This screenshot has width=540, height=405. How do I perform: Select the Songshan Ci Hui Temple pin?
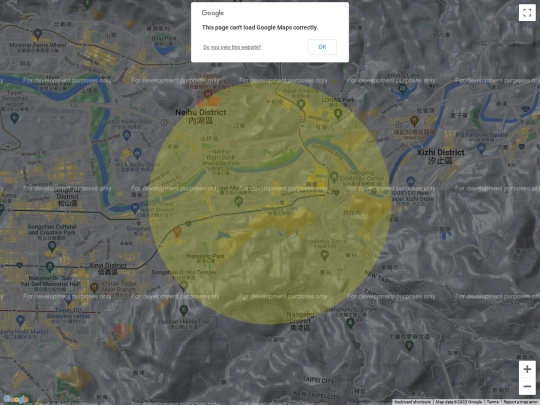point(184,285)
